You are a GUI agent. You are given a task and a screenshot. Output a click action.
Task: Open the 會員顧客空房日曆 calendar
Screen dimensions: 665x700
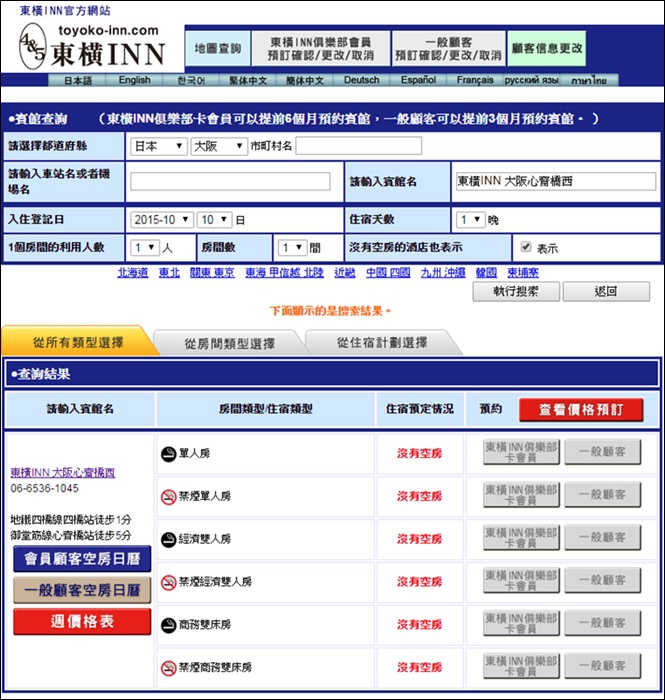tap(82, 558)
